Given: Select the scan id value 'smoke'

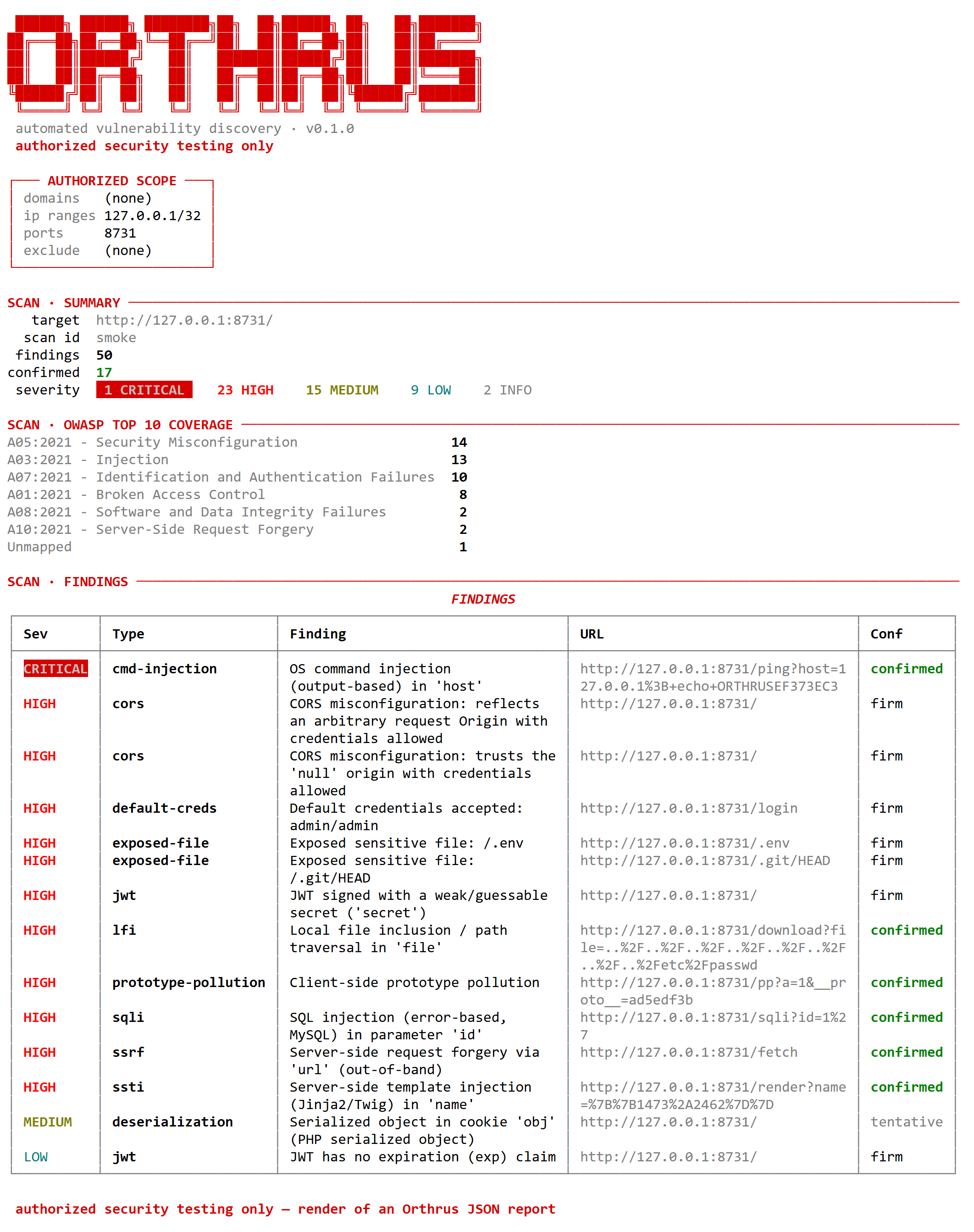Looking at the screenshot, I should point(116,338).
